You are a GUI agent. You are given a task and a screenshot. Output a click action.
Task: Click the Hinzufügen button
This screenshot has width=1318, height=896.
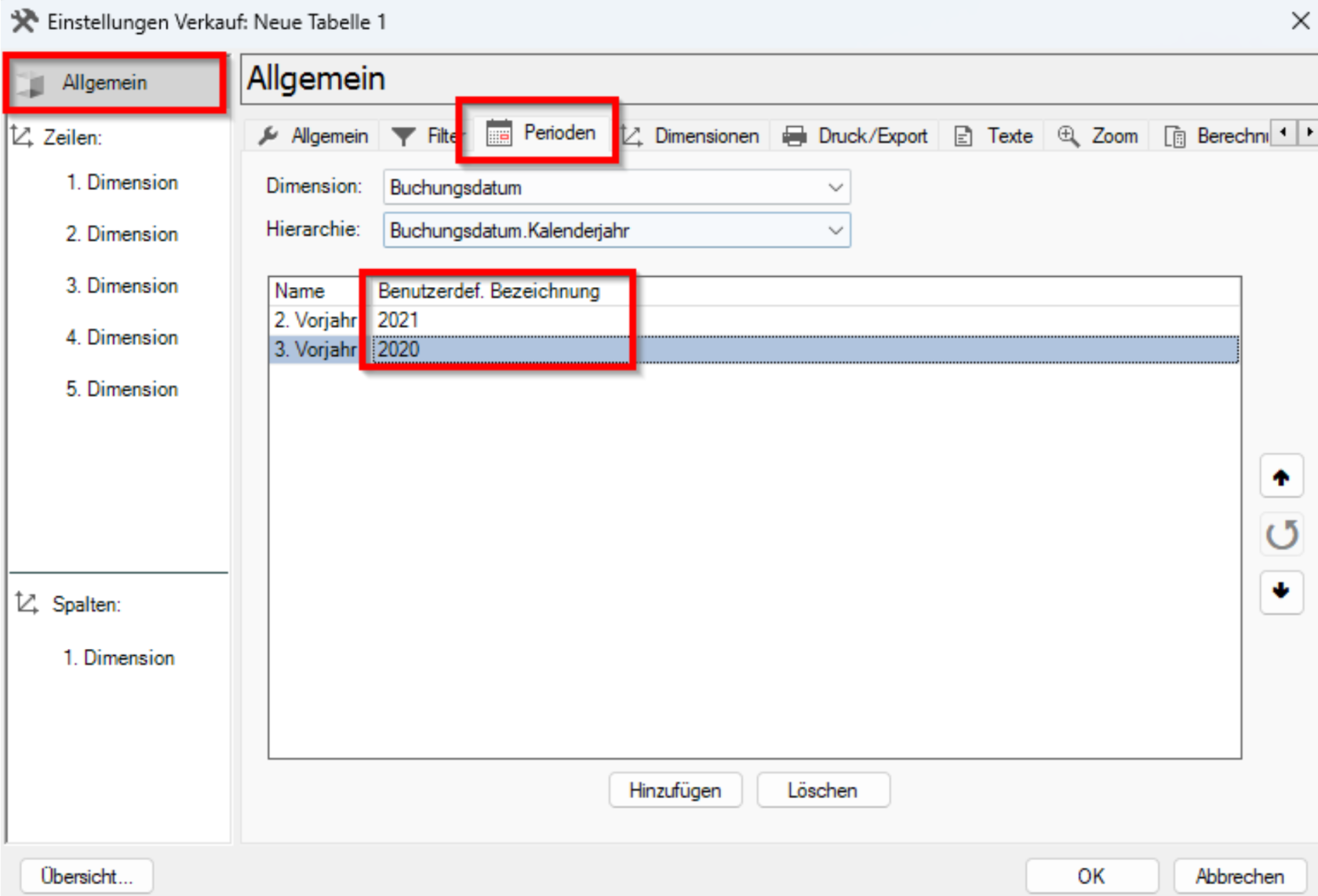tap(675, 790)
